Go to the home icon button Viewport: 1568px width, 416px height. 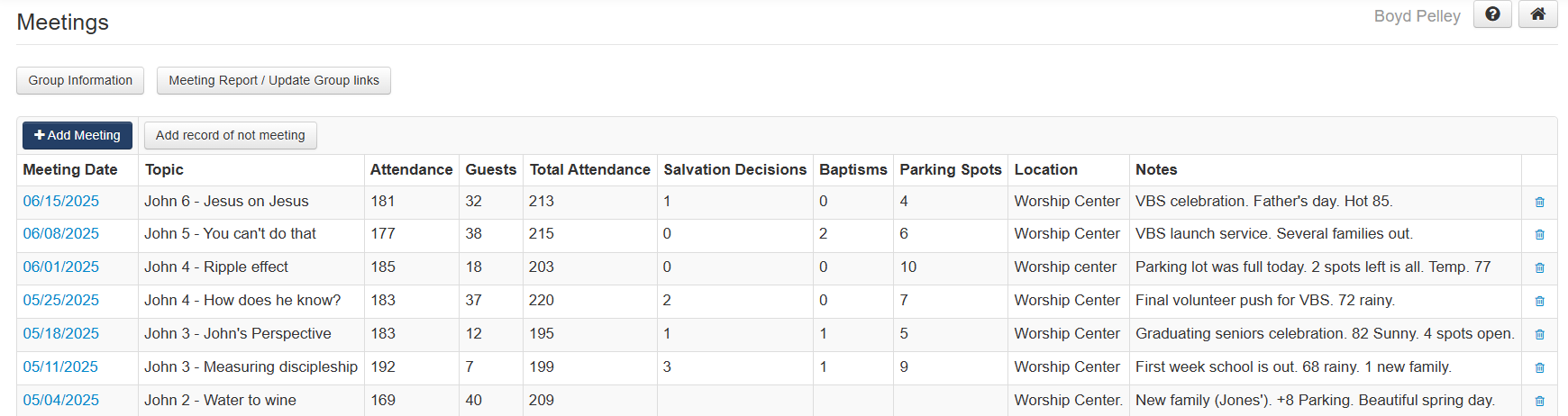(1537, 14)
